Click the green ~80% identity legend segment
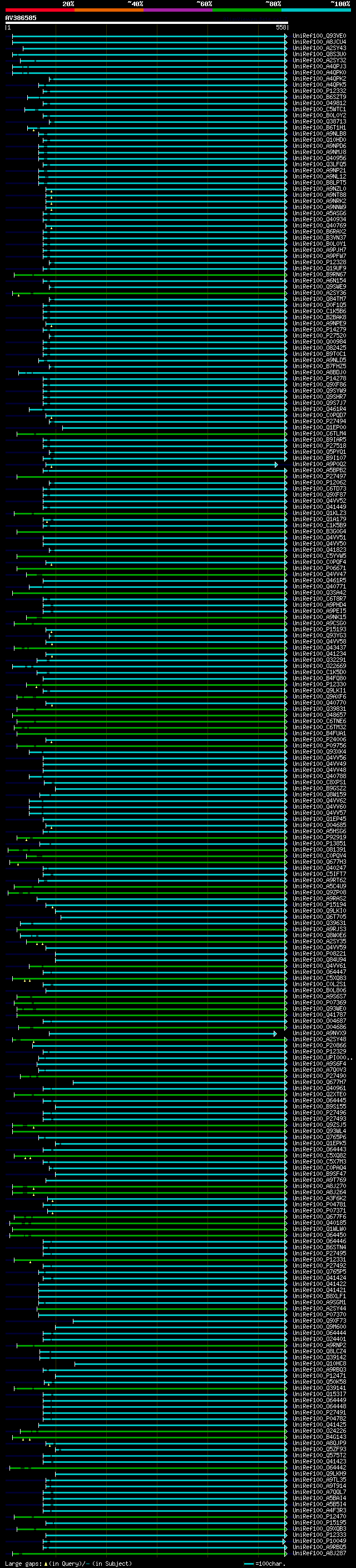The height and width of the screenshot is (1568, 356). click(247, 10)
